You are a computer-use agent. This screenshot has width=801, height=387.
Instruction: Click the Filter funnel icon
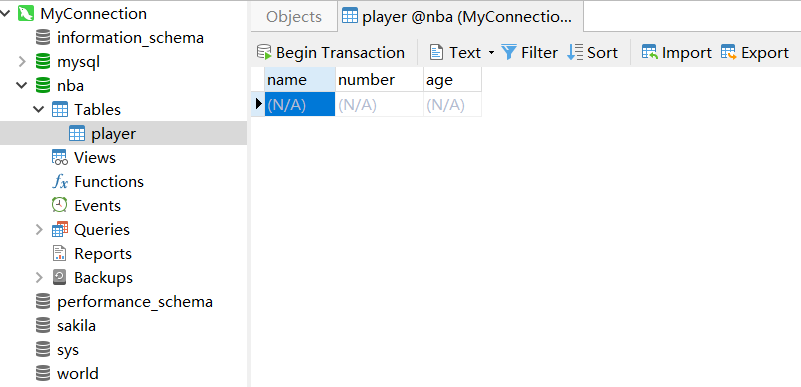tap(509, 53)
